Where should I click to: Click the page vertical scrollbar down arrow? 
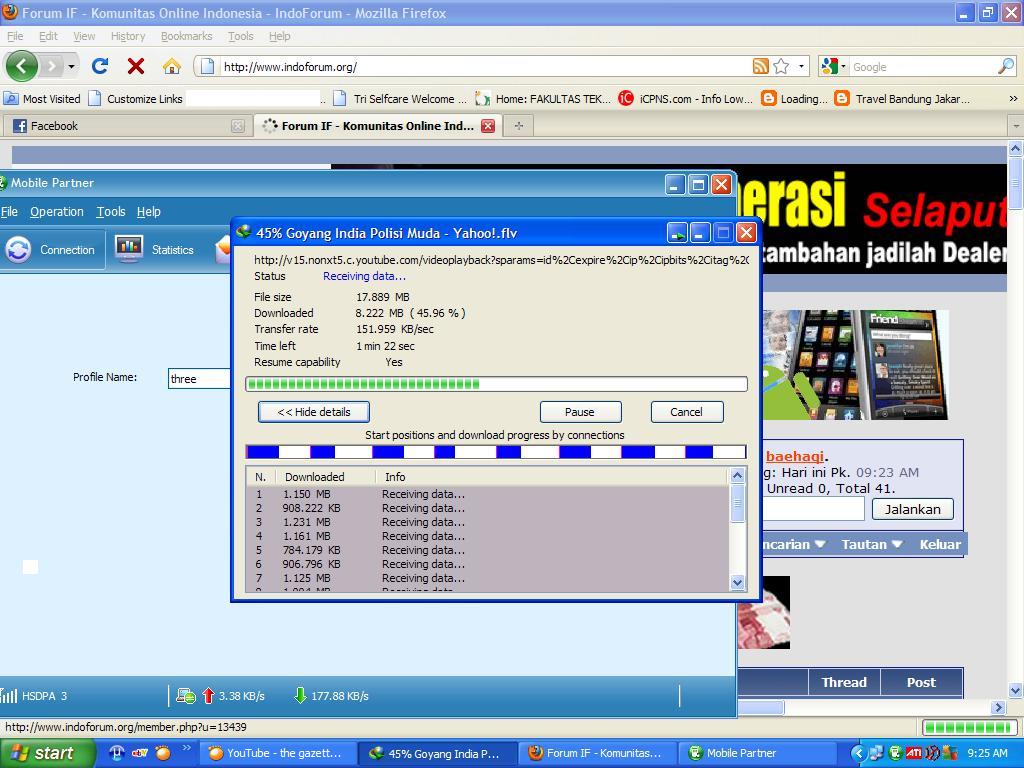(1016, 690)
